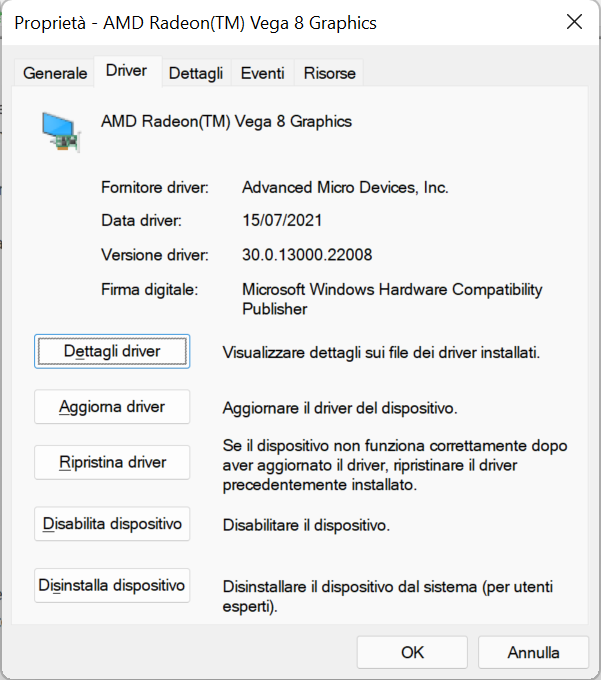This screenshot has height=680, width=604.
Task: Click the driver version 30.0.13000.22008
Action: [307, 255]
